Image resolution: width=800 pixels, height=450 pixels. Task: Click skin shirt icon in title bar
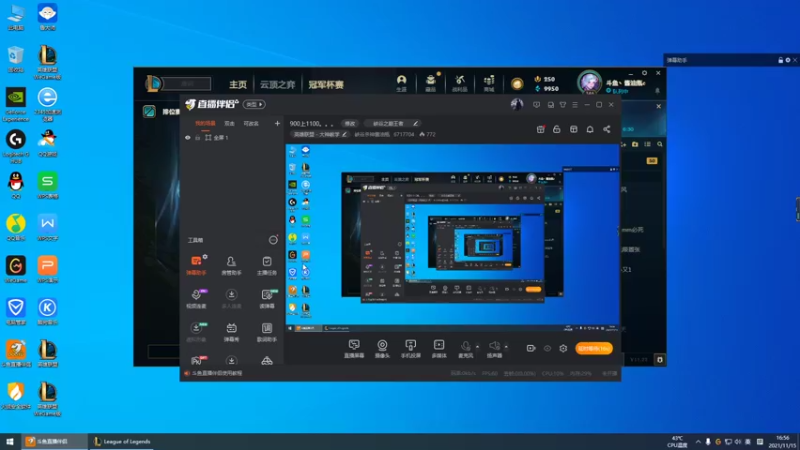coord(563,105)
